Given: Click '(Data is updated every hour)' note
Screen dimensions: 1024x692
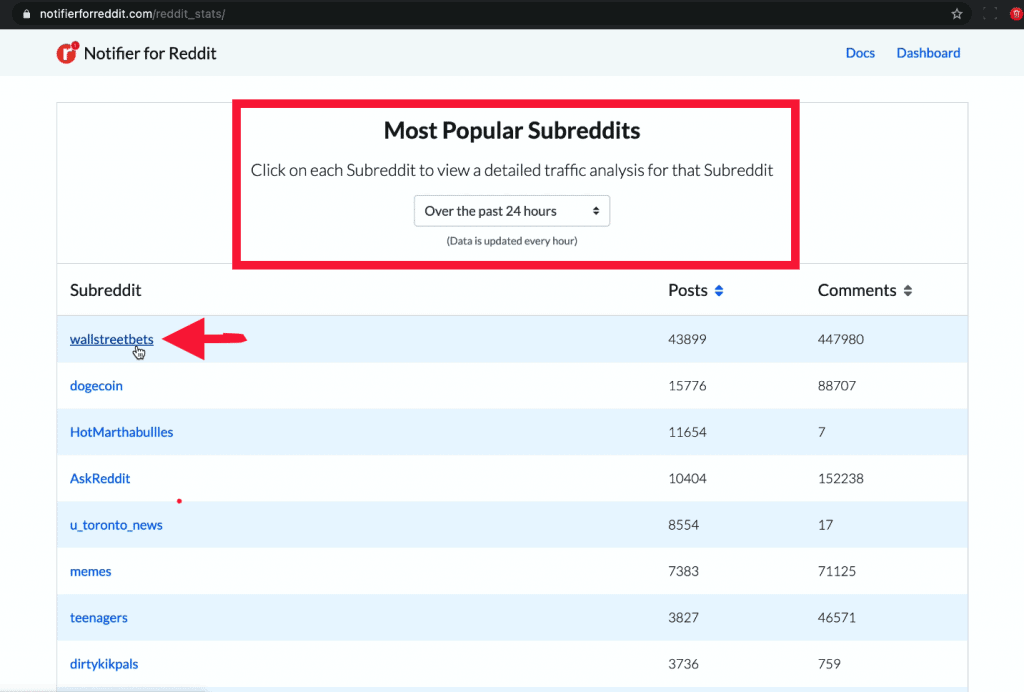Looking at the screenshot, I should coord(512,241).
